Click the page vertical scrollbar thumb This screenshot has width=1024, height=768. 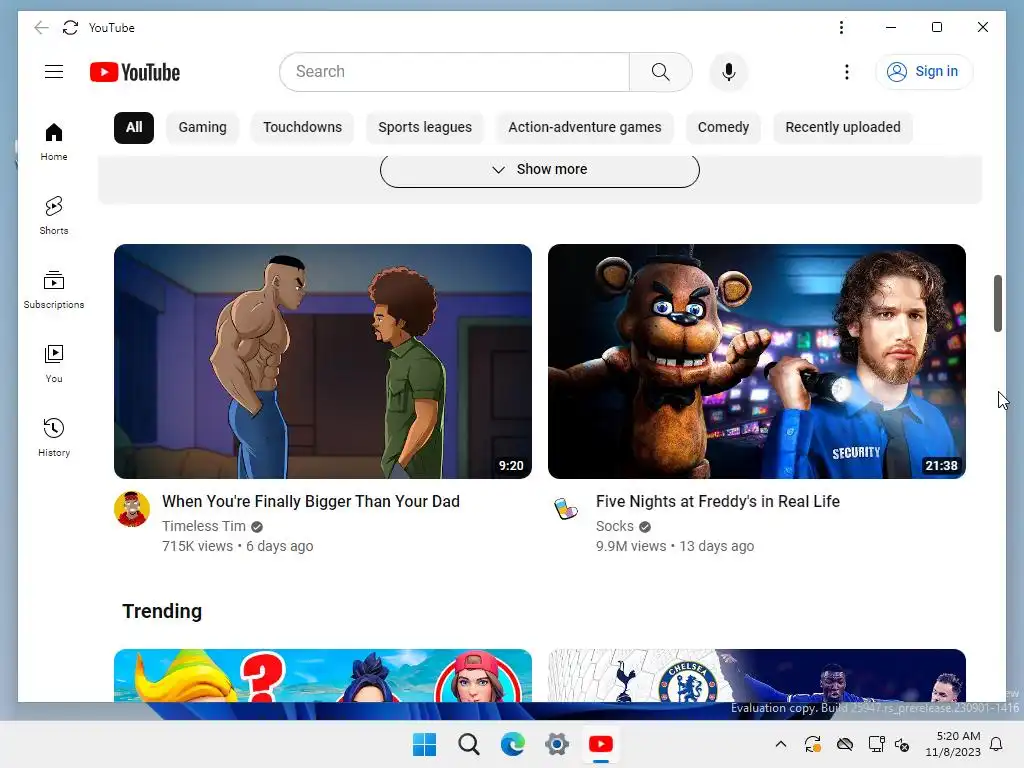click(997, 303)
